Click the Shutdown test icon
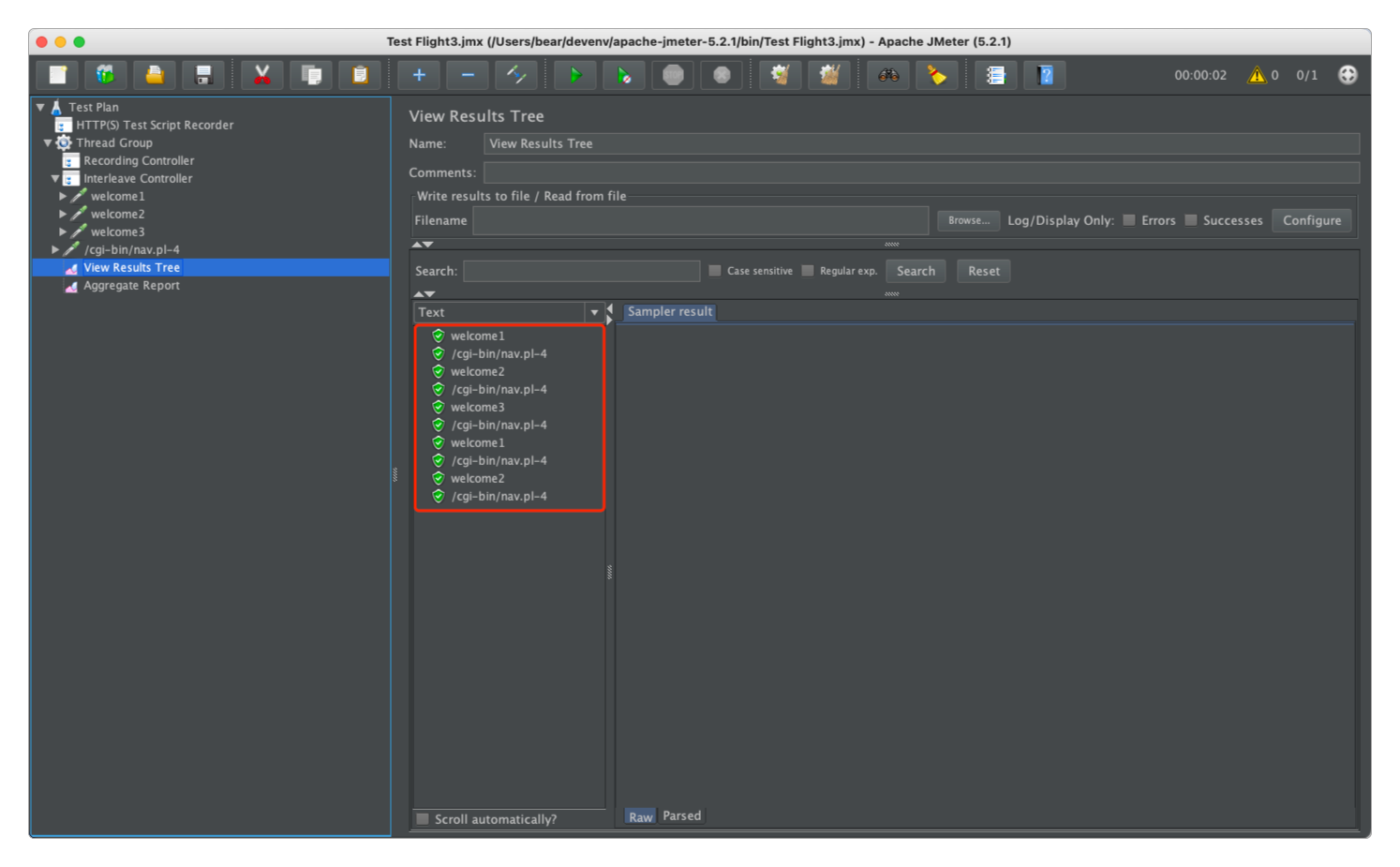Screen dimensions: 1400x867 (x=722, y=75)
